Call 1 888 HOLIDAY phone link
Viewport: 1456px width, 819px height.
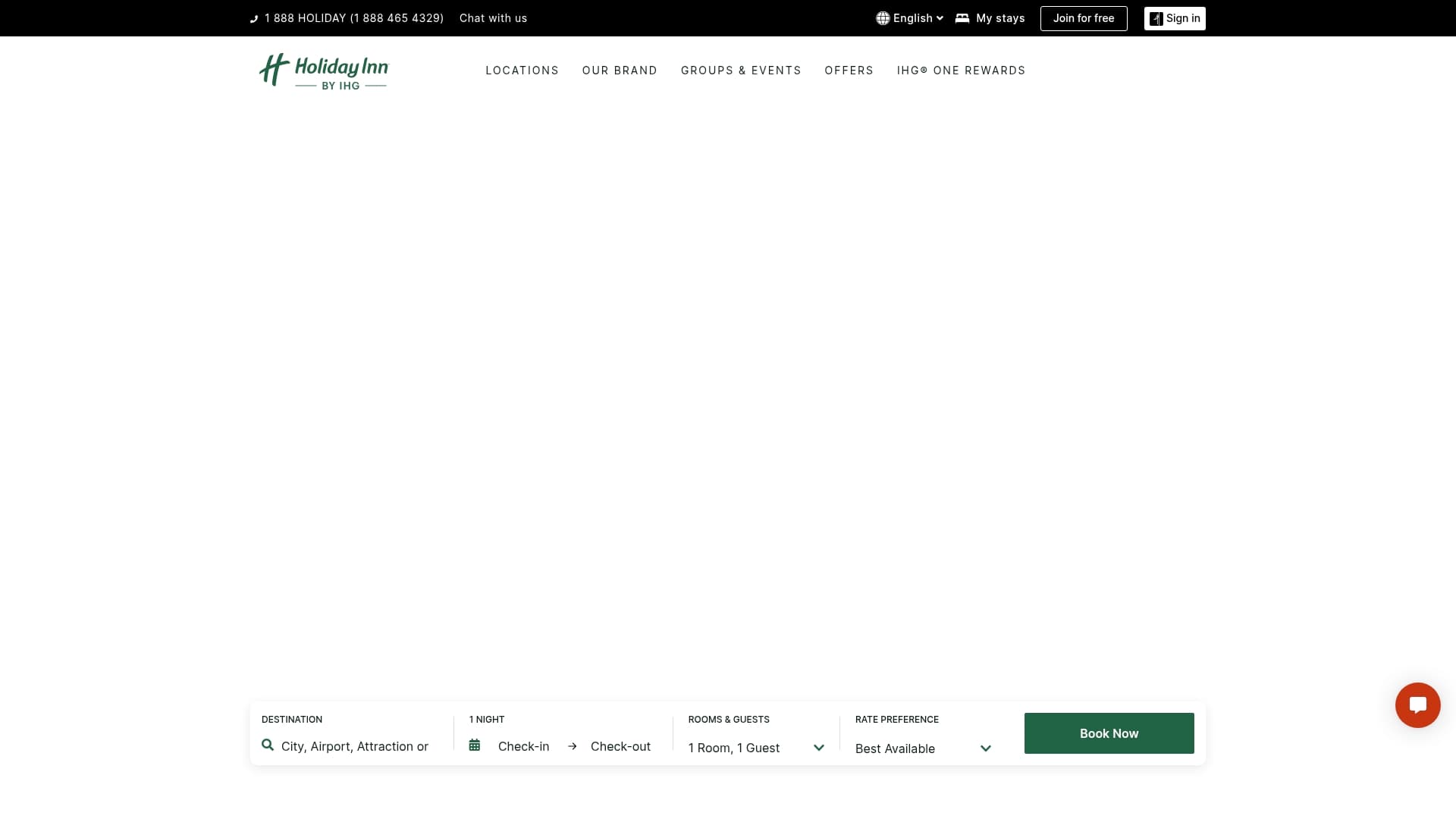[x=347, y=18]
